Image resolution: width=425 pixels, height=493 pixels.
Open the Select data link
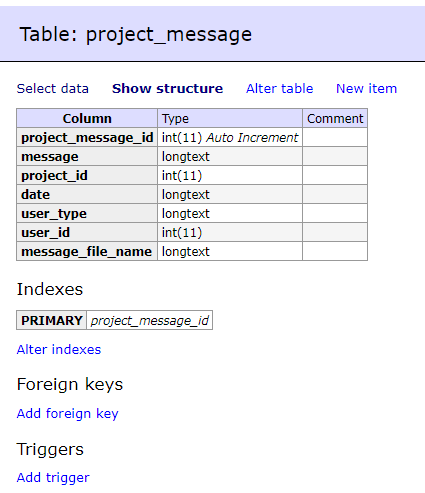click(53, 89)
